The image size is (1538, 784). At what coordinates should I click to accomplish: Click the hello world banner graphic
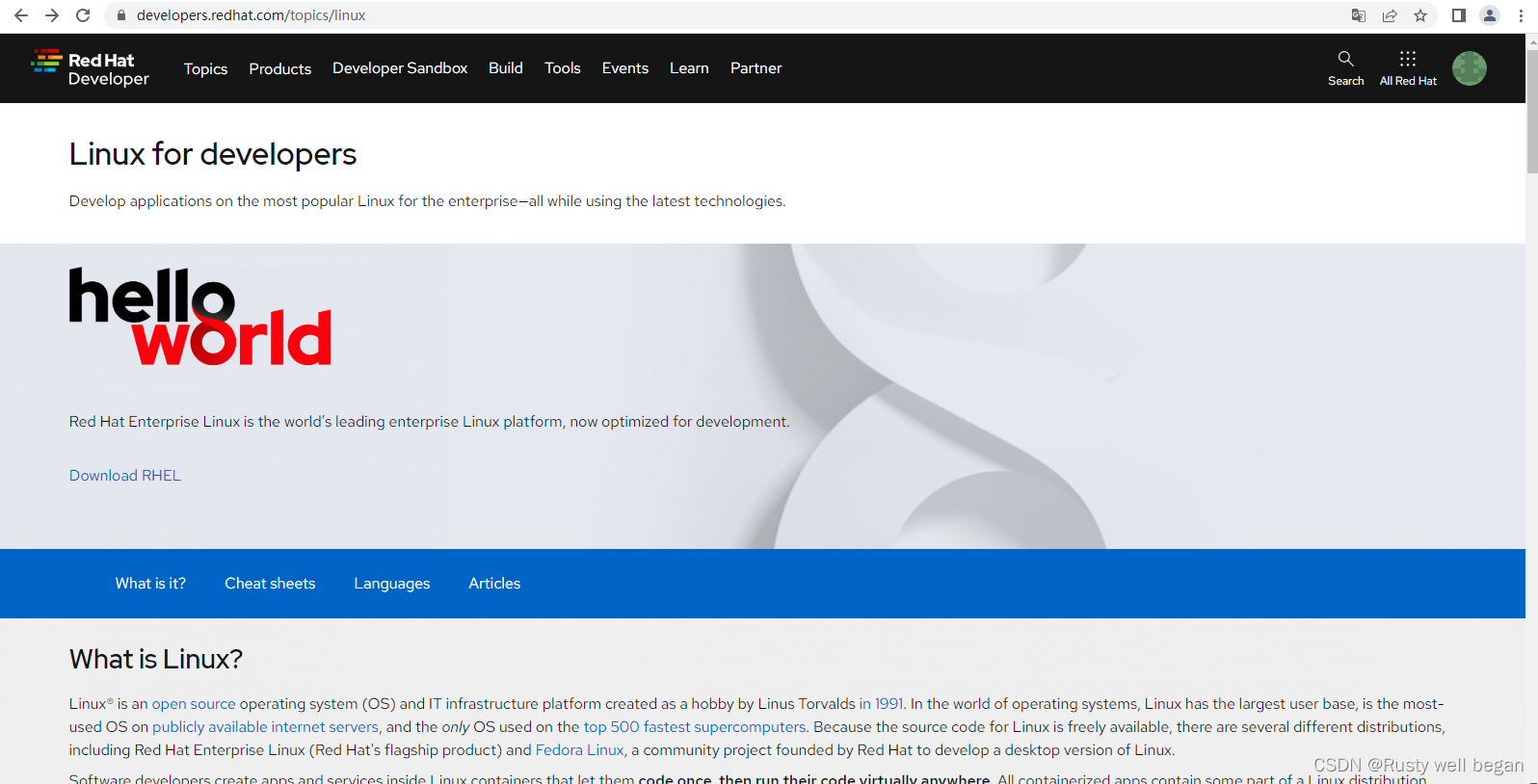click(200, 317)
